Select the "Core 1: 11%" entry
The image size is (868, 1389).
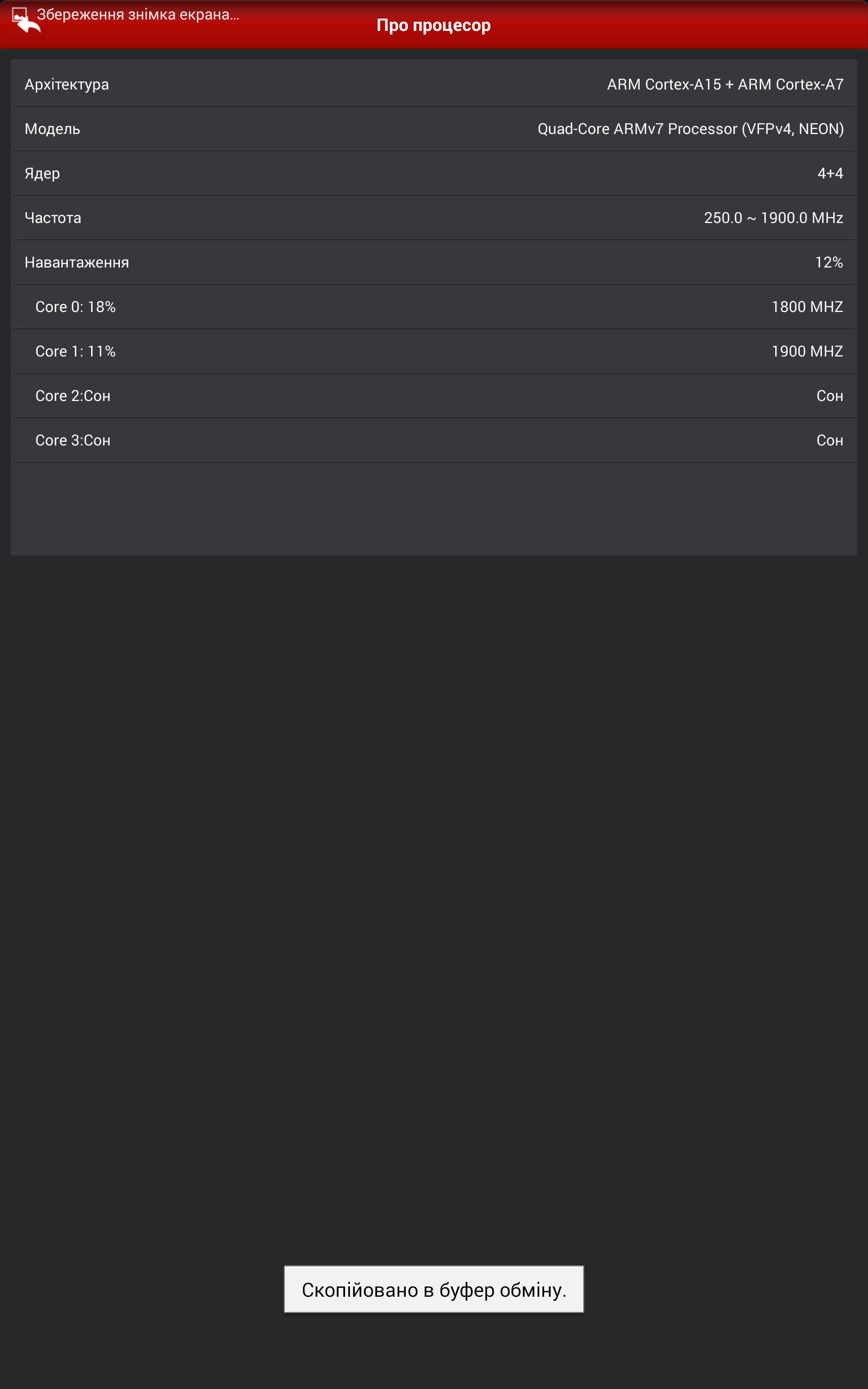75,351
